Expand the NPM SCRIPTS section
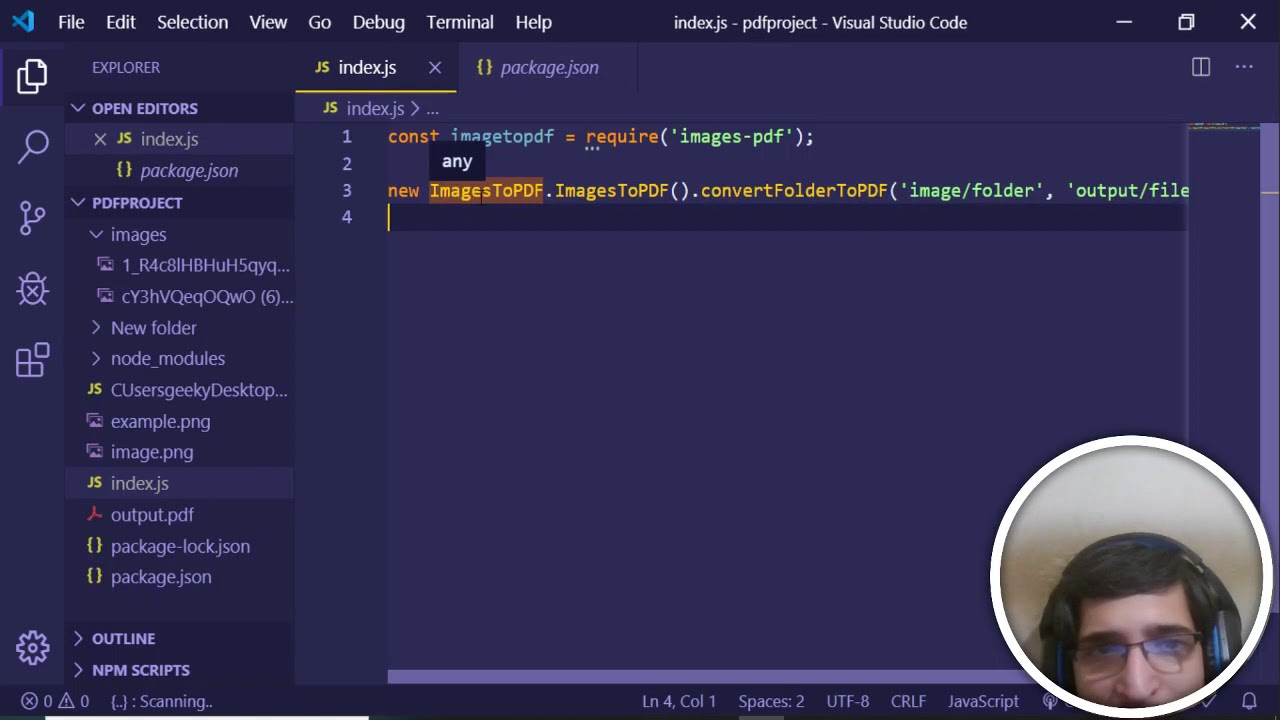Screen dimensions: 1280x720 [140, 670]
